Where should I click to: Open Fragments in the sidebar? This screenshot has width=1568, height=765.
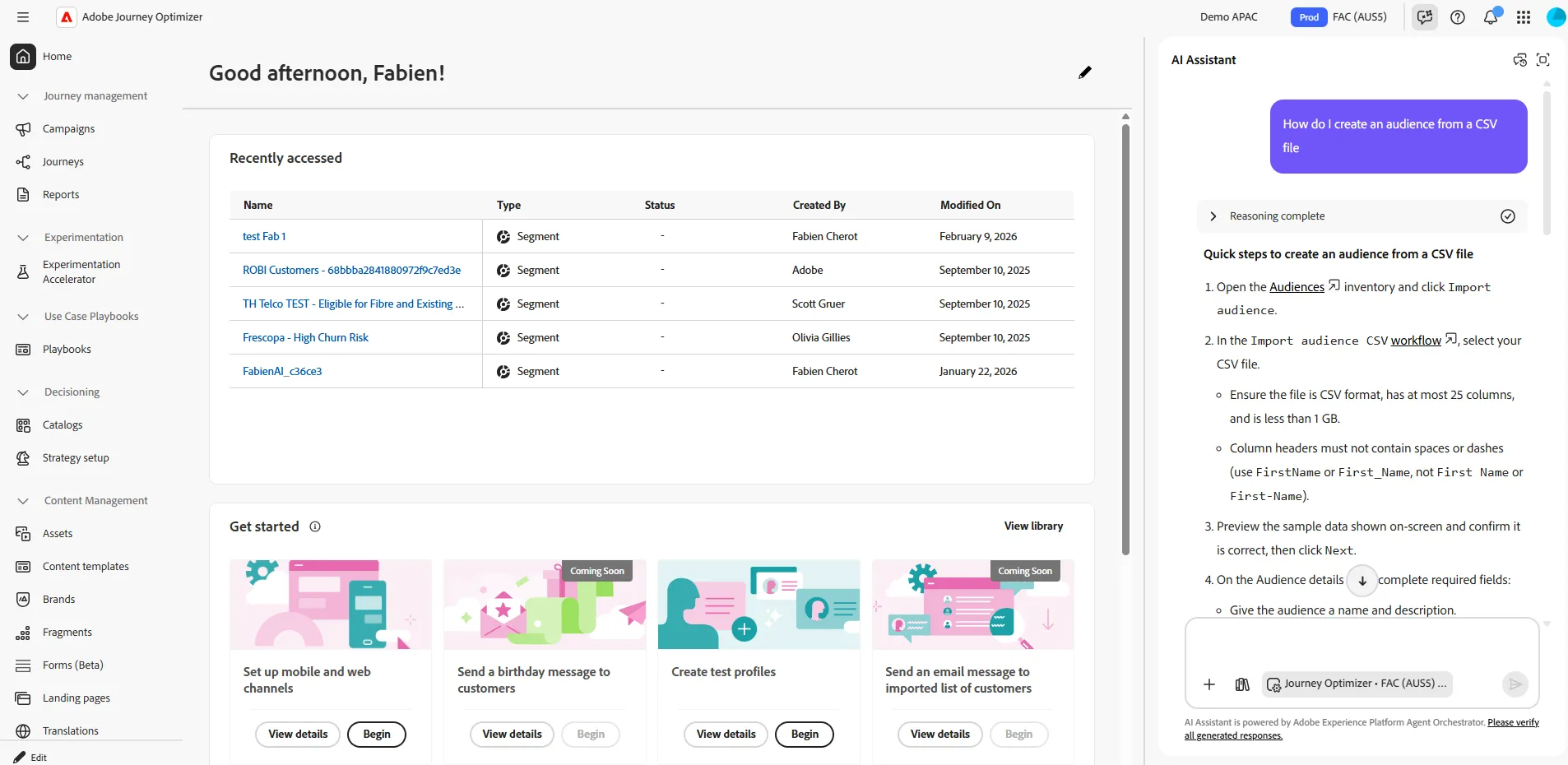click(67, 632)
